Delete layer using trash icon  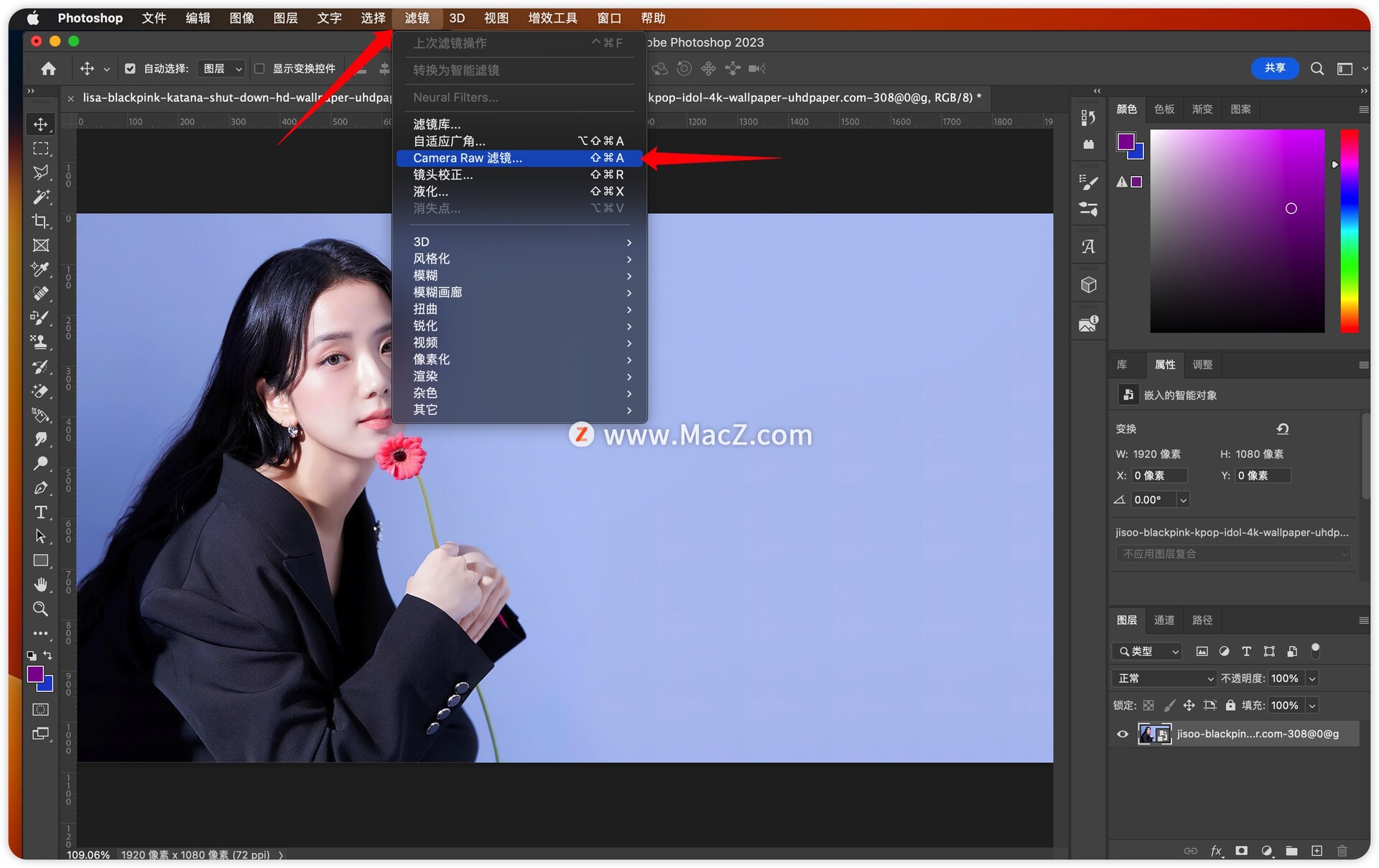click(1342, 851)
